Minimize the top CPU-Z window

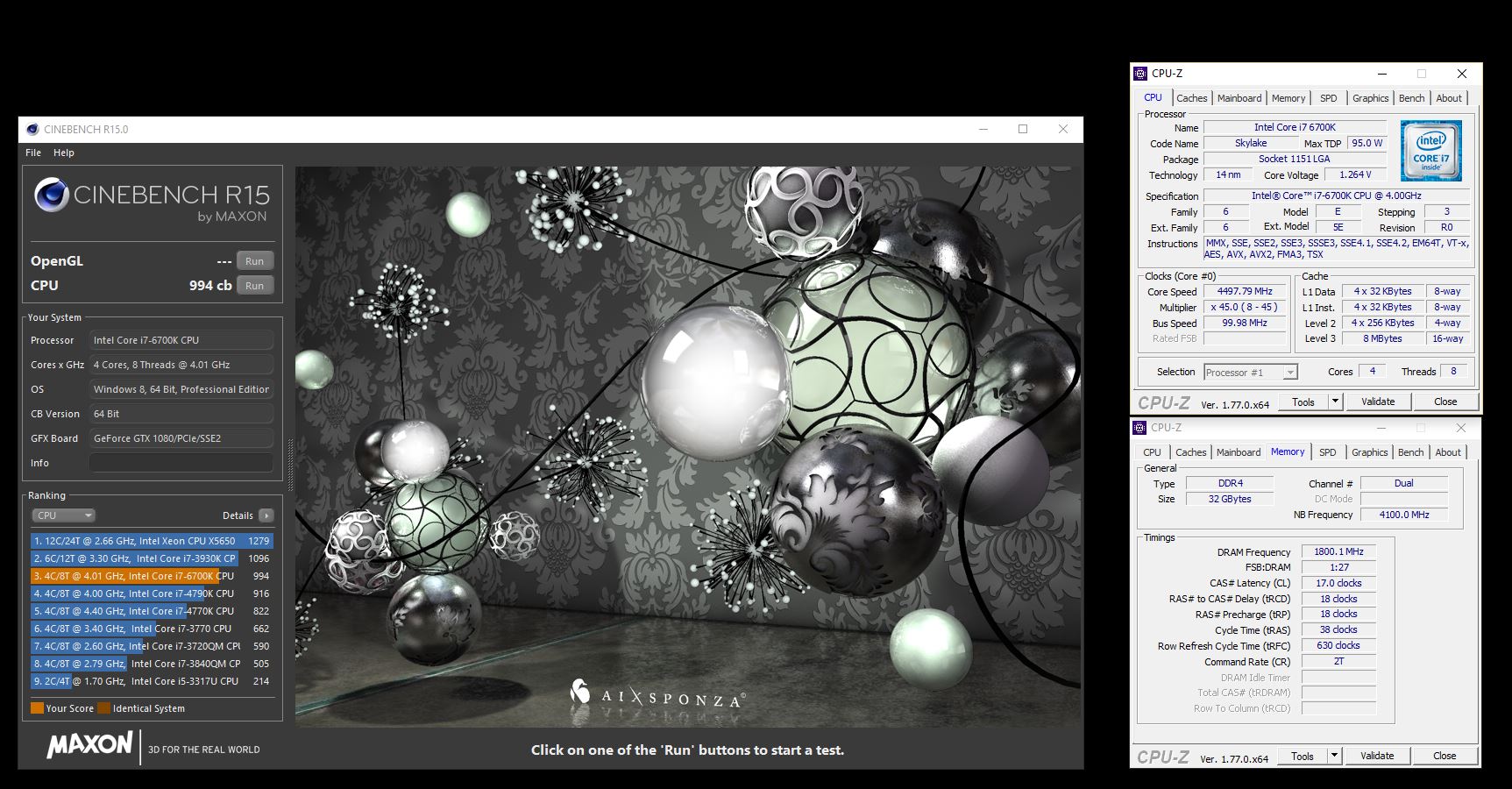1382,74
